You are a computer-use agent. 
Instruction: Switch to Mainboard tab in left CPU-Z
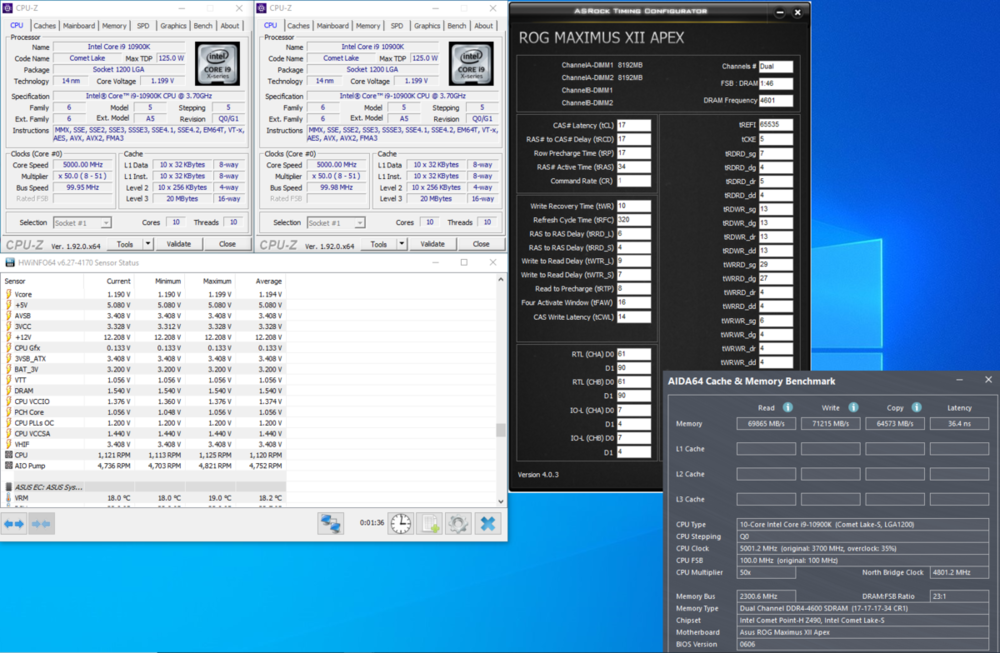pyautogui.click(x=79, y=26)
